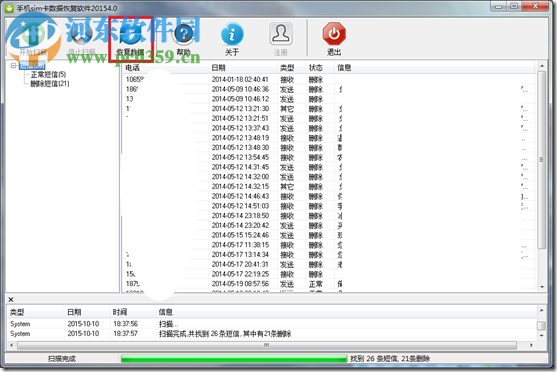557x372 pixels.
Task: Click the log panel 日期 column header
Action: tap(87, 312)
